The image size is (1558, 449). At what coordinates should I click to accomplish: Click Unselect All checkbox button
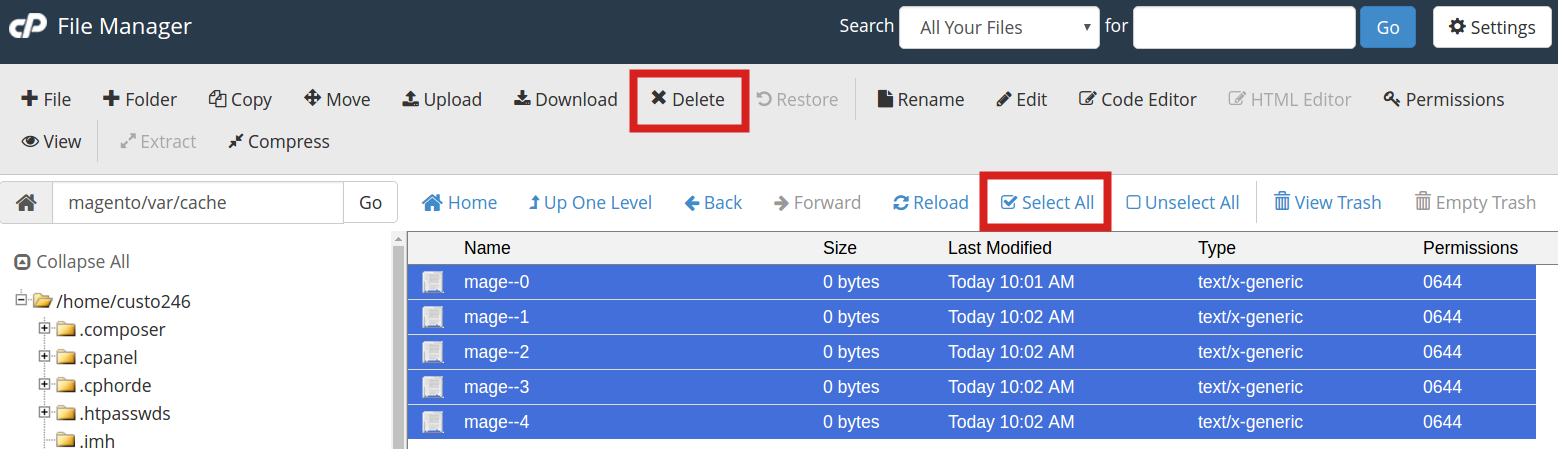pos(1183,202)
